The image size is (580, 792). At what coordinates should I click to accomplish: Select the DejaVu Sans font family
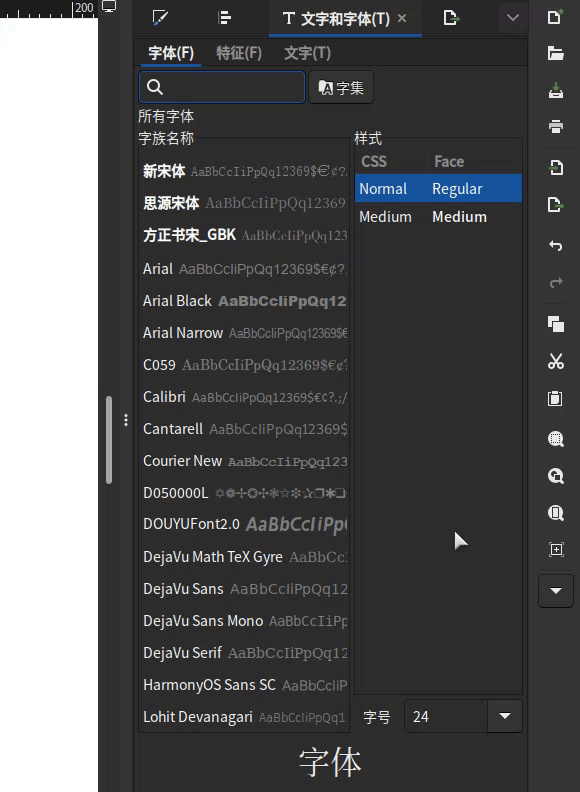pyautogui.click(x=245, y=589)
